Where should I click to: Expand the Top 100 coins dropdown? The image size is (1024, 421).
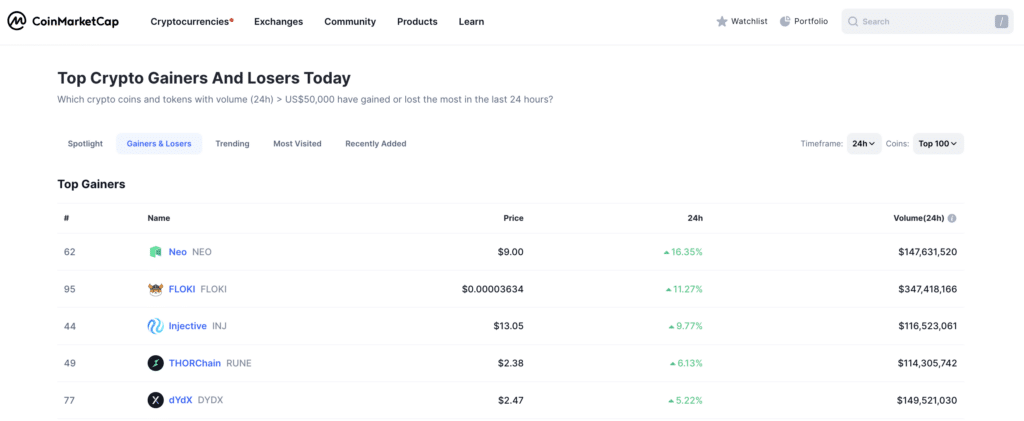pyautogui.click(x=938, y=144)
